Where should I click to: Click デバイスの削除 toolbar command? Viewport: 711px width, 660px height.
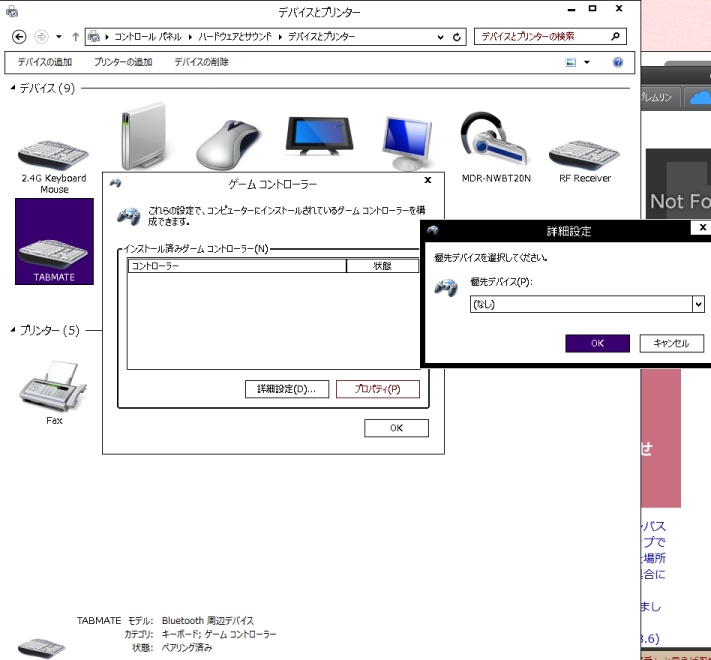click(202, 62)
